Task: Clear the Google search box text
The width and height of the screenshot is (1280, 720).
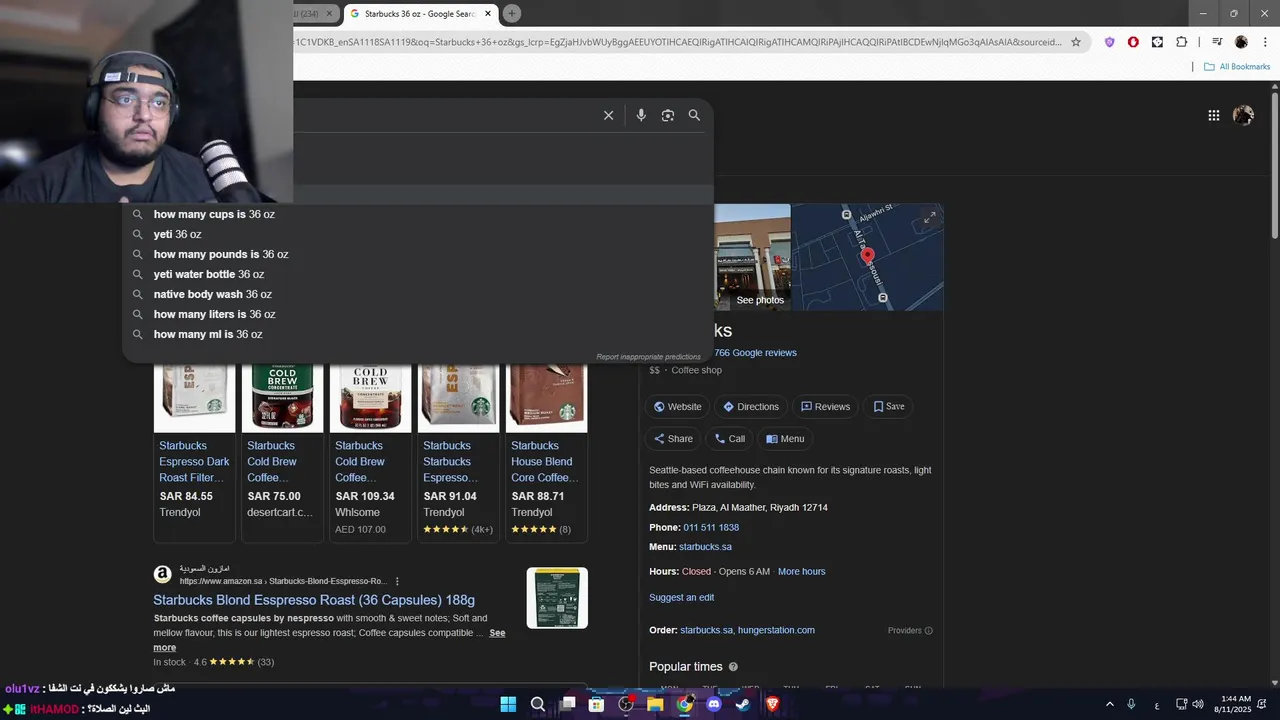Action: (x=608, y=115)
